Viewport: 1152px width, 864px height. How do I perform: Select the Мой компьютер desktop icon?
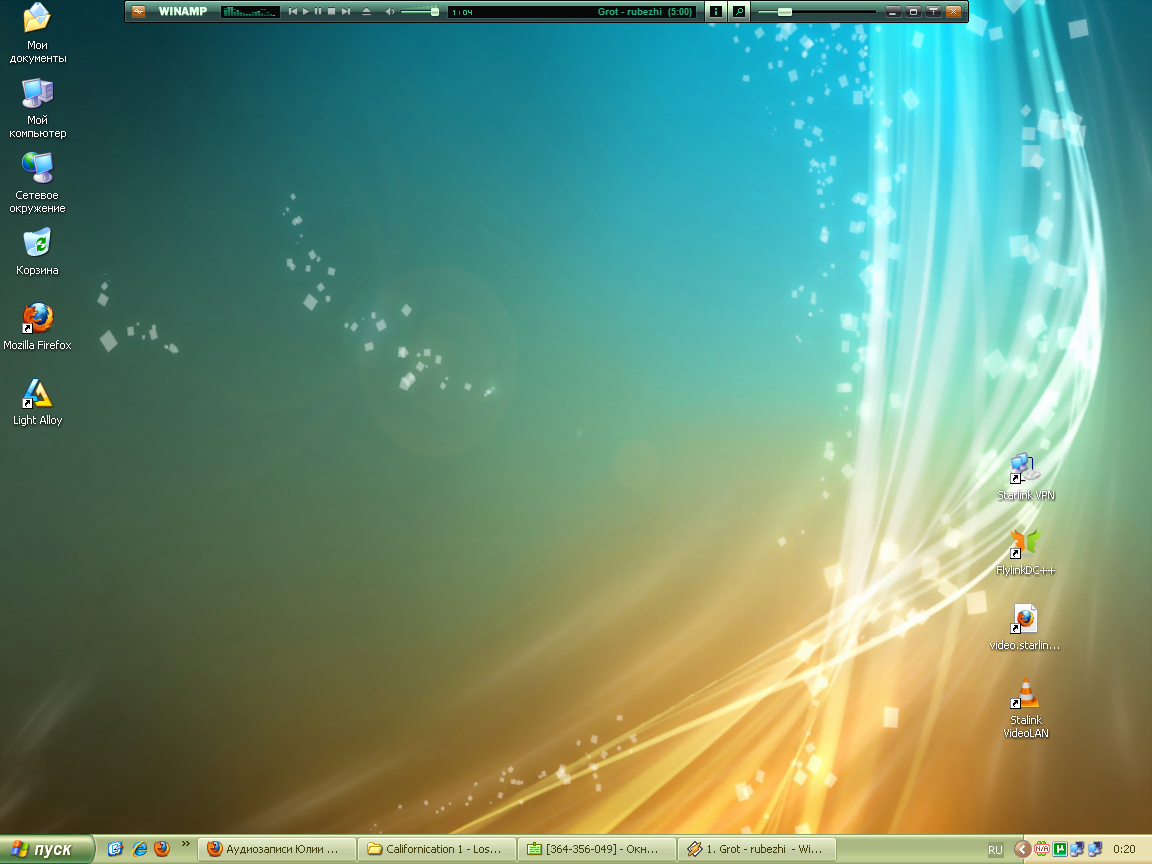click(x=37, y=108)
